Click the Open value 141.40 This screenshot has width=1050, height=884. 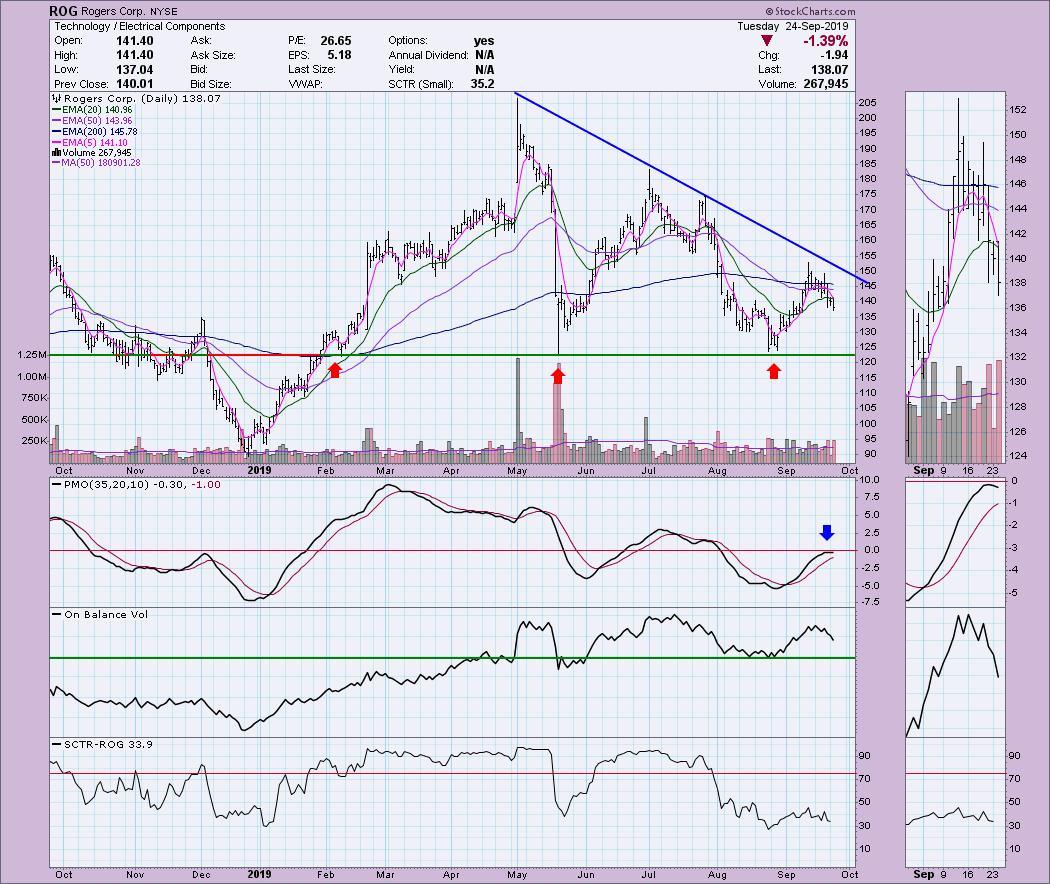[x=135, y=41]
